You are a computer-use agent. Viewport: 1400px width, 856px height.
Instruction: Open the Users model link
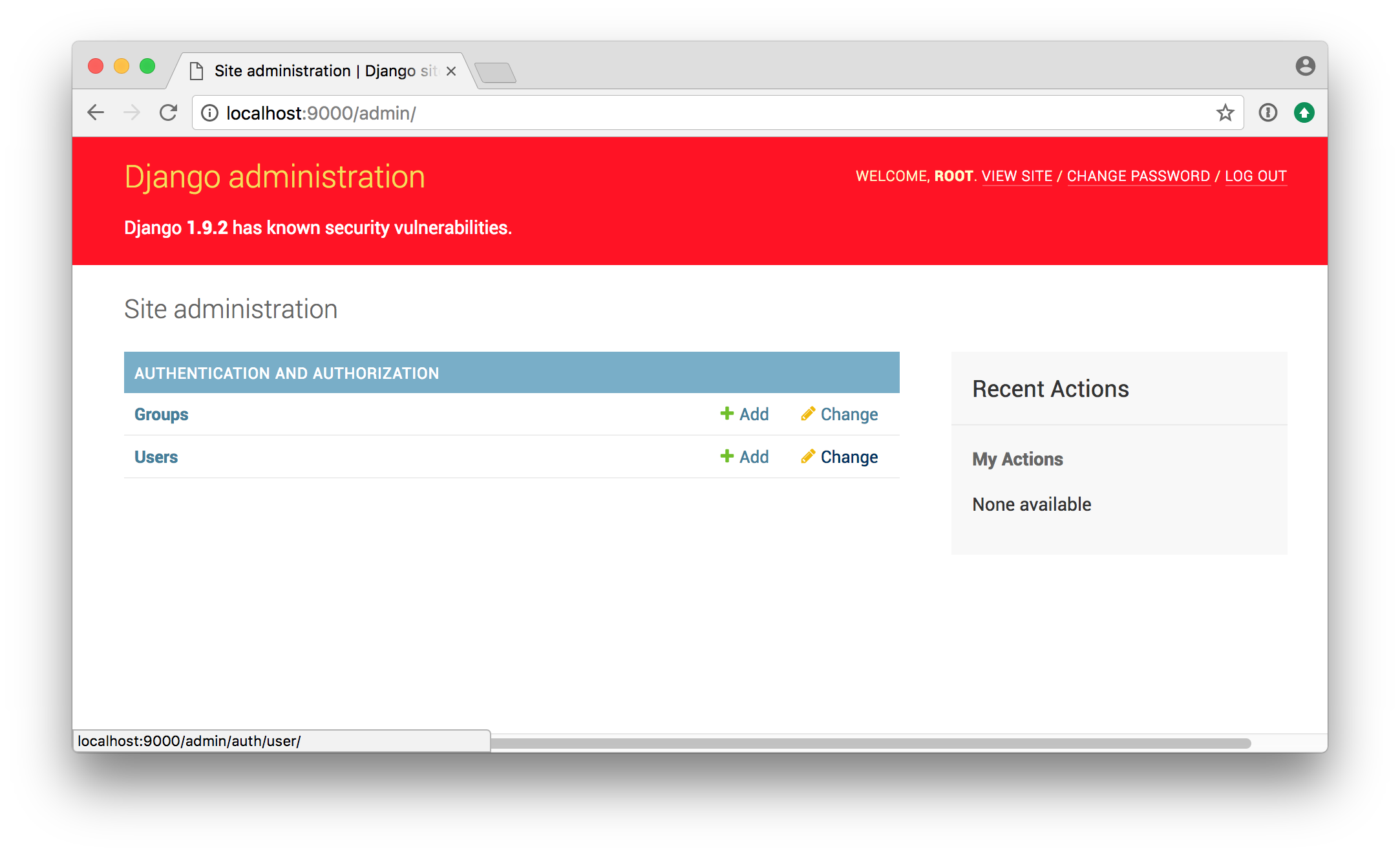(156, 457)
